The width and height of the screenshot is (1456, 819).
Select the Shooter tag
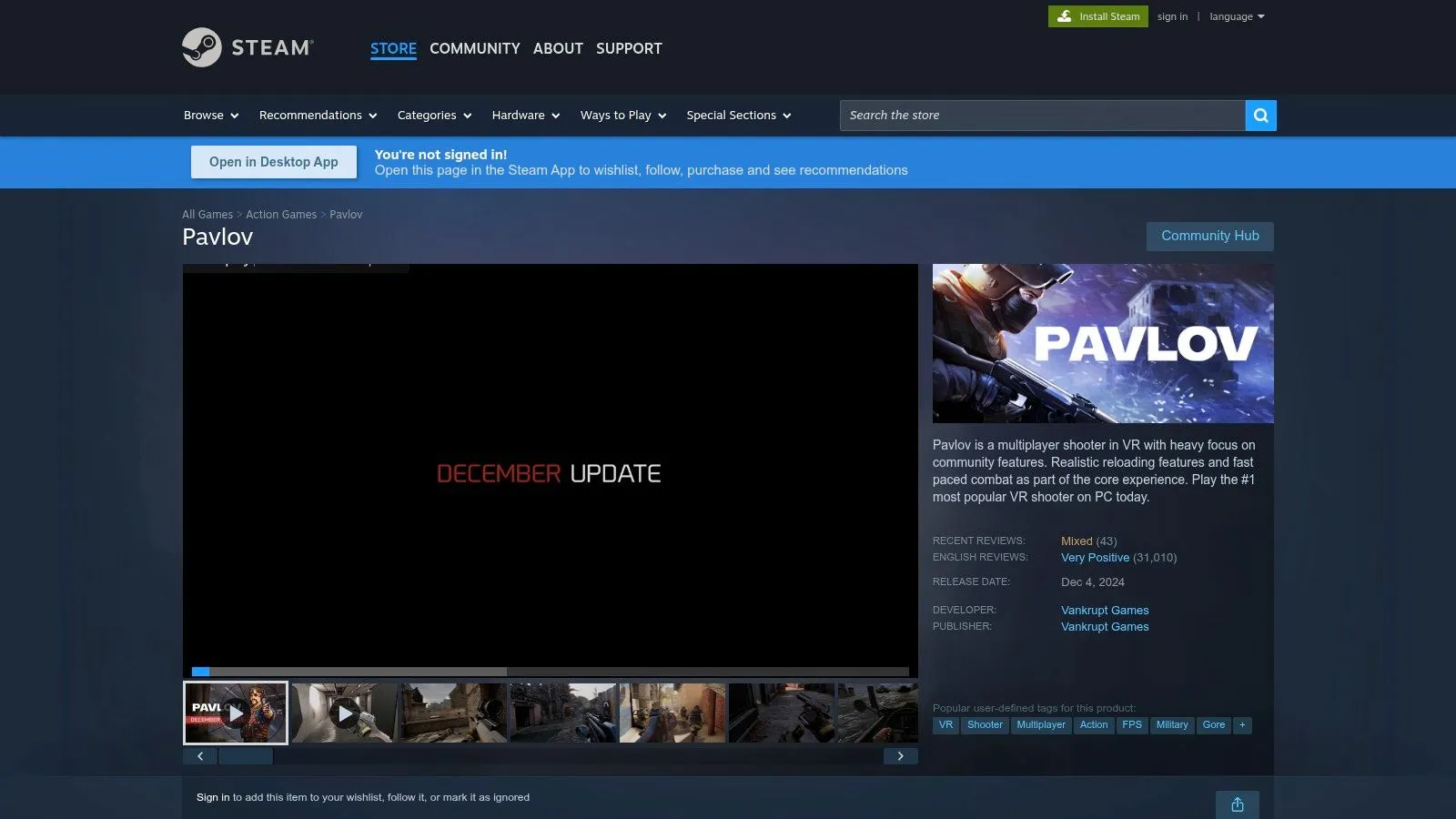[985, 725]
